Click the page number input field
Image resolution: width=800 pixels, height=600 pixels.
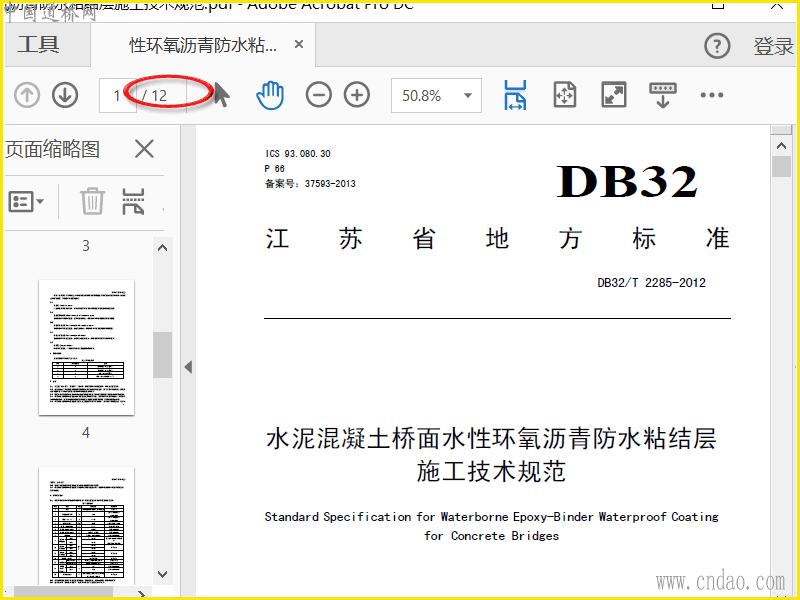(117, 95)
